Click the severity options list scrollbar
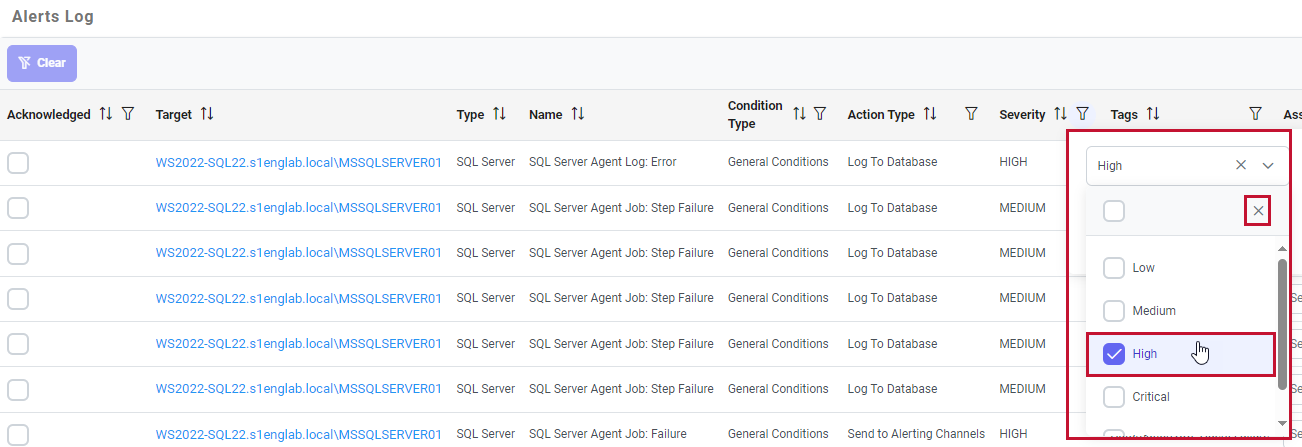Image resolution: width=1302 pixels, height=447 pixels. click(x=1282, y=325)
